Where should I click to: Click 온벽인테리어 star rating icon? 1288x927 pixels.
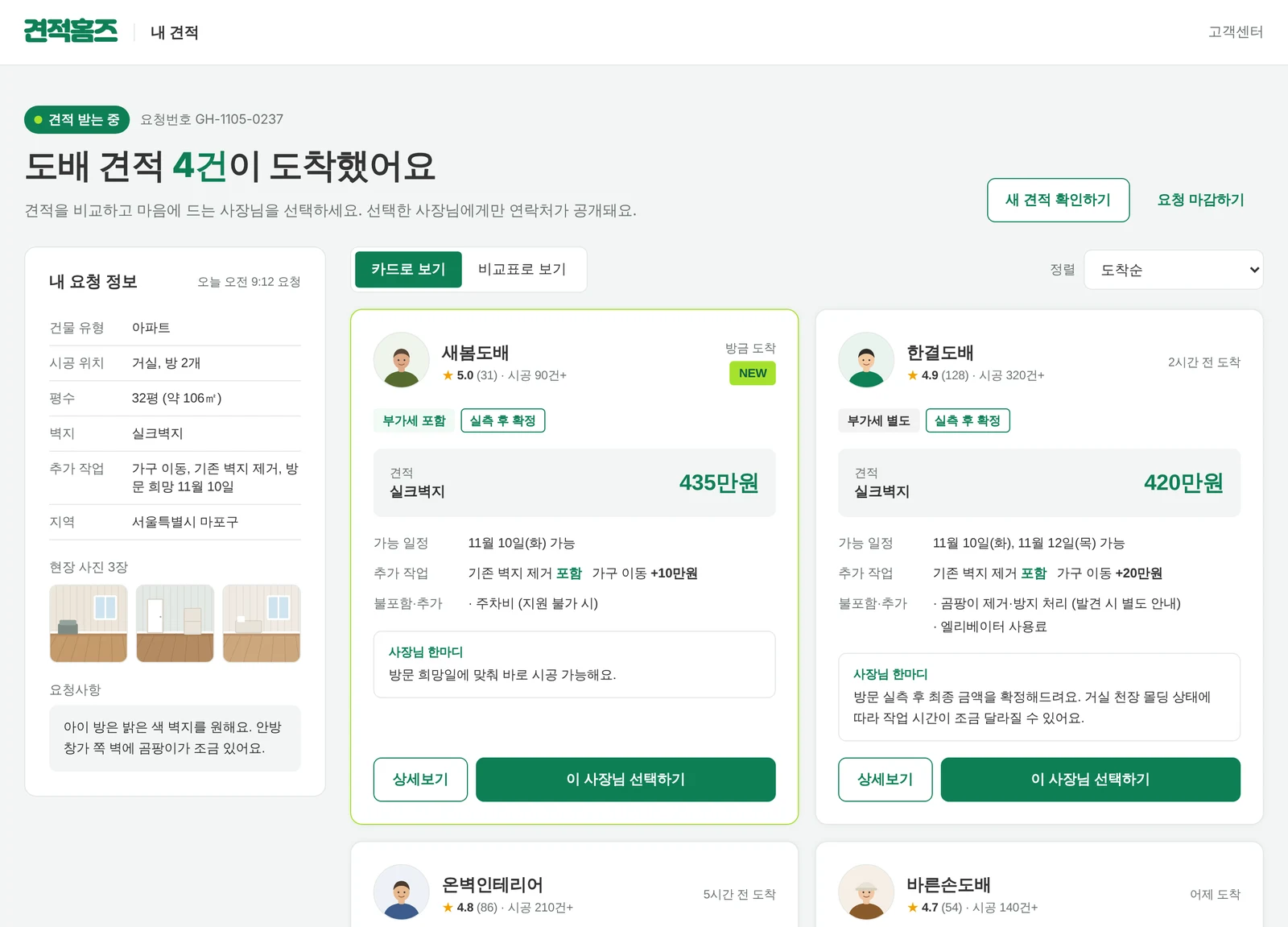[x=448, y=908]
